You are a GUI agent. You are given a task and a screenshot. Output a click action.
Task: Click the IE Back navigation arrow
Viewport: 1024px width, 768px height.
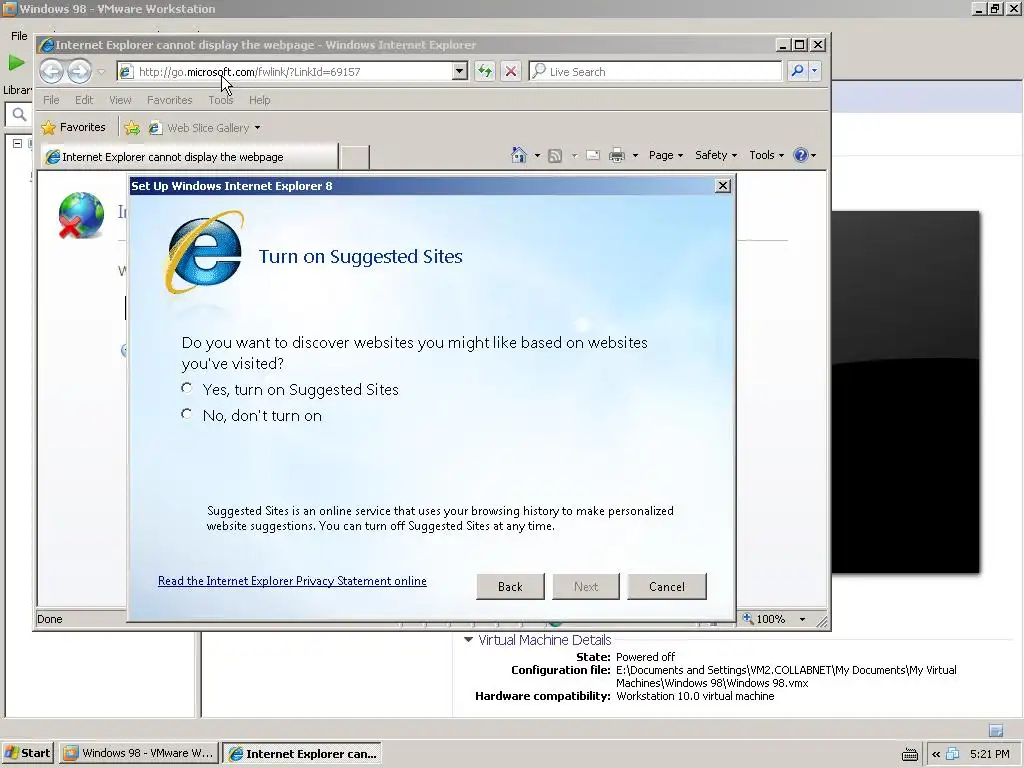52,71
